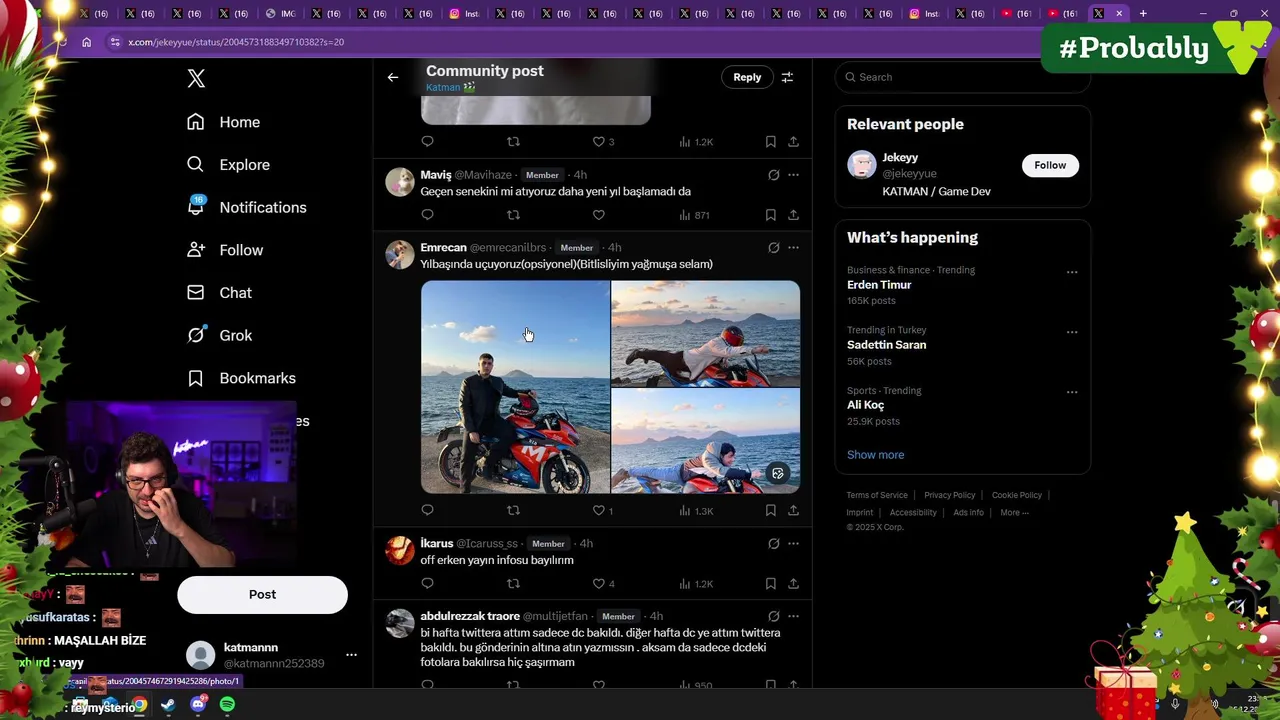The height and width of the screenshot is (720, 1280).
Task: Open Sadettin Saran trending topic
Action: pyautogui.click(x=886, y=345)
